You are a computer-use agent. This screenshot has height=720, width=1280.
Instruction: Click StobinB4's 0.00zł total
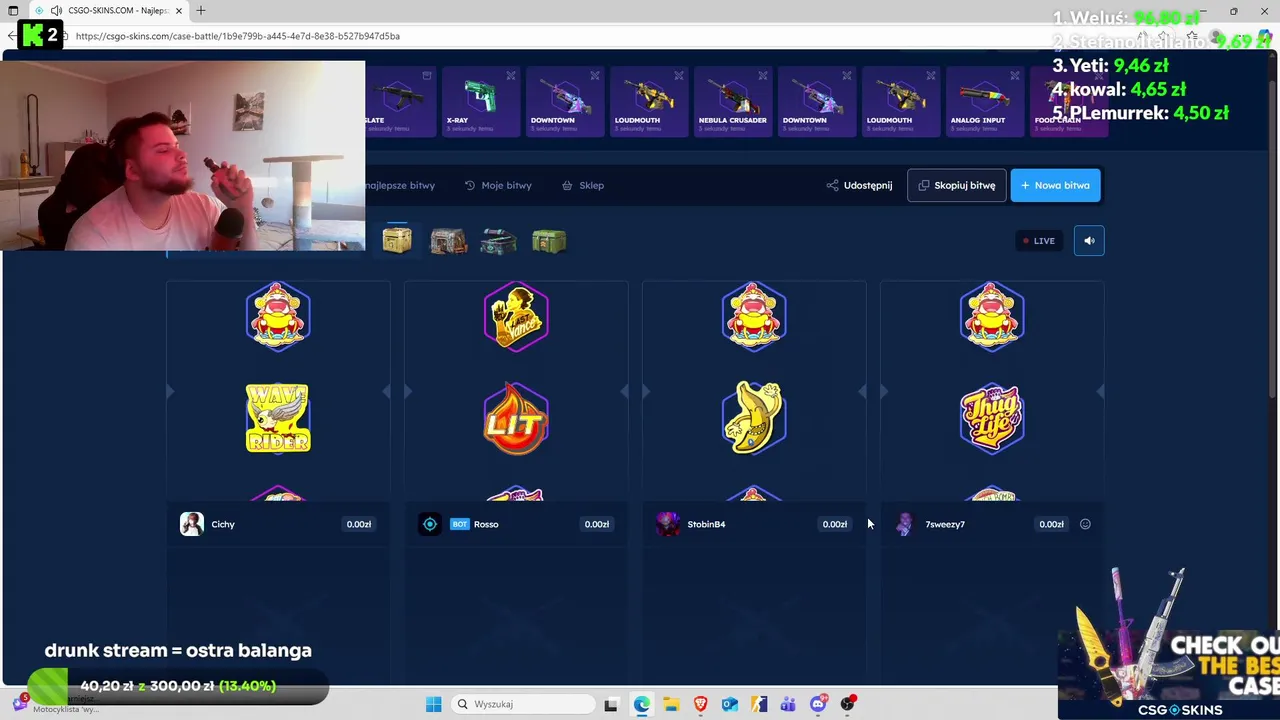[835, 524]
